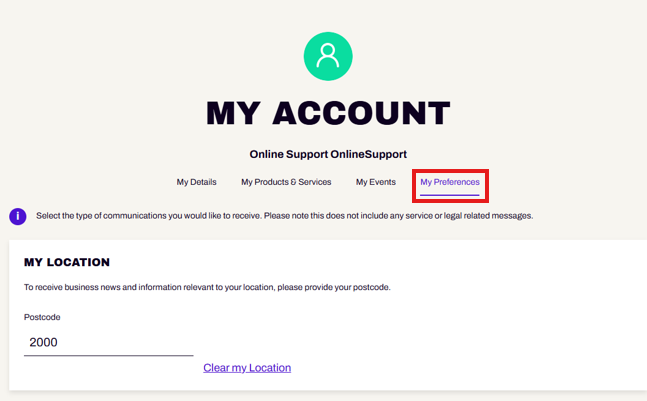Click the 2000 postcode value

click(43, 342)
